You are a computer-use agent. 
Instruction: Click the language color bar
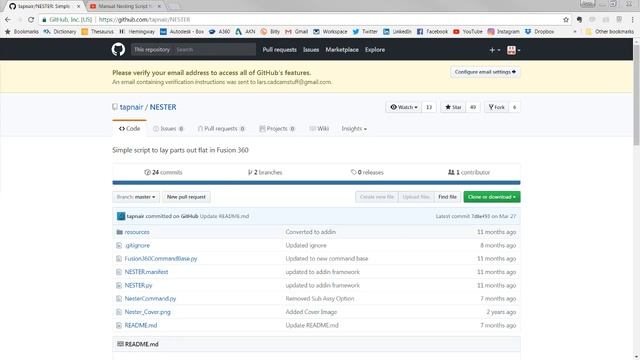[316, 182]
